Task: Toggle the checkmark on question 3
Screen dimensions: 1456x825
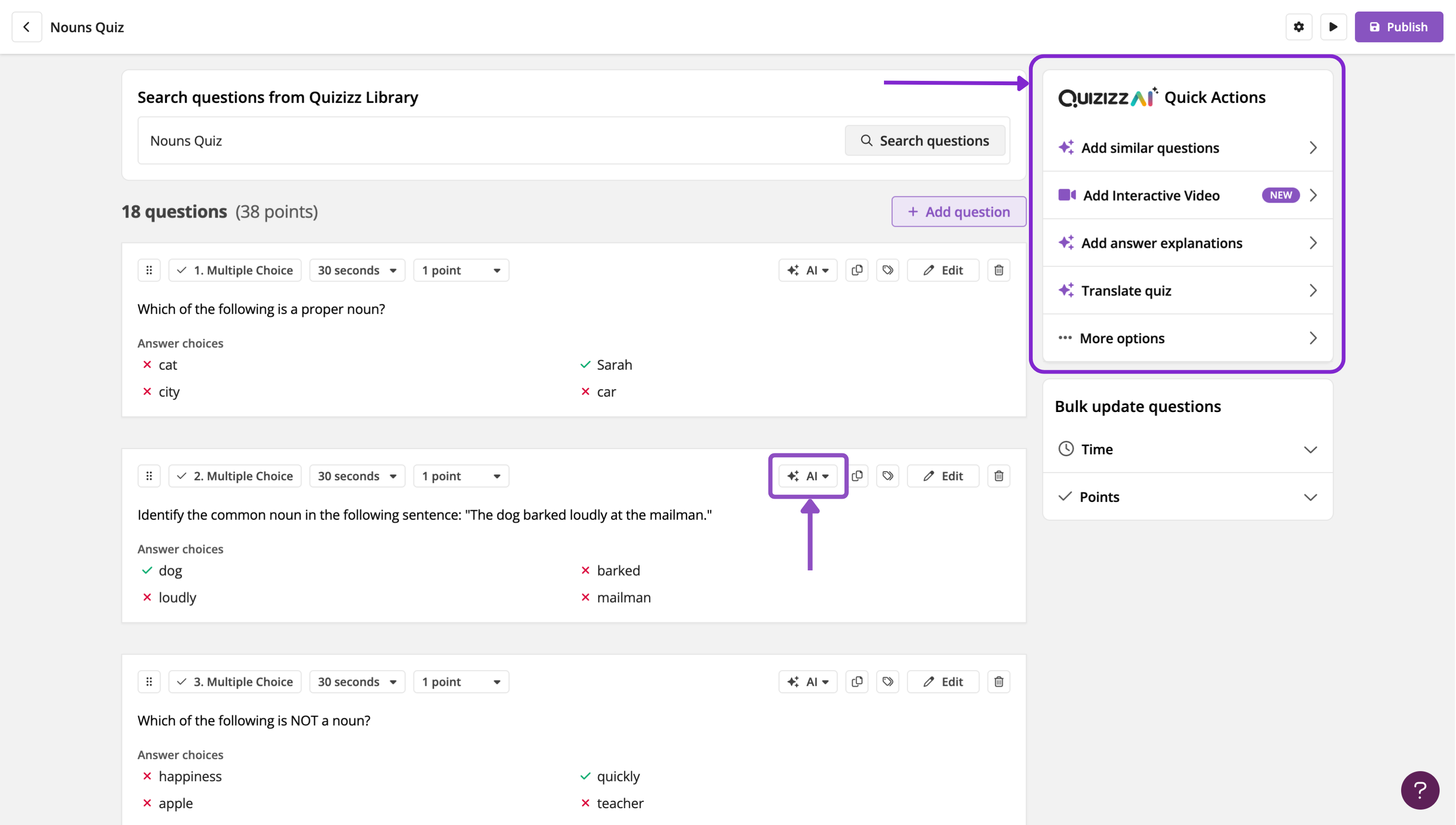Action: pyautogui.click(x=181, y=681)
